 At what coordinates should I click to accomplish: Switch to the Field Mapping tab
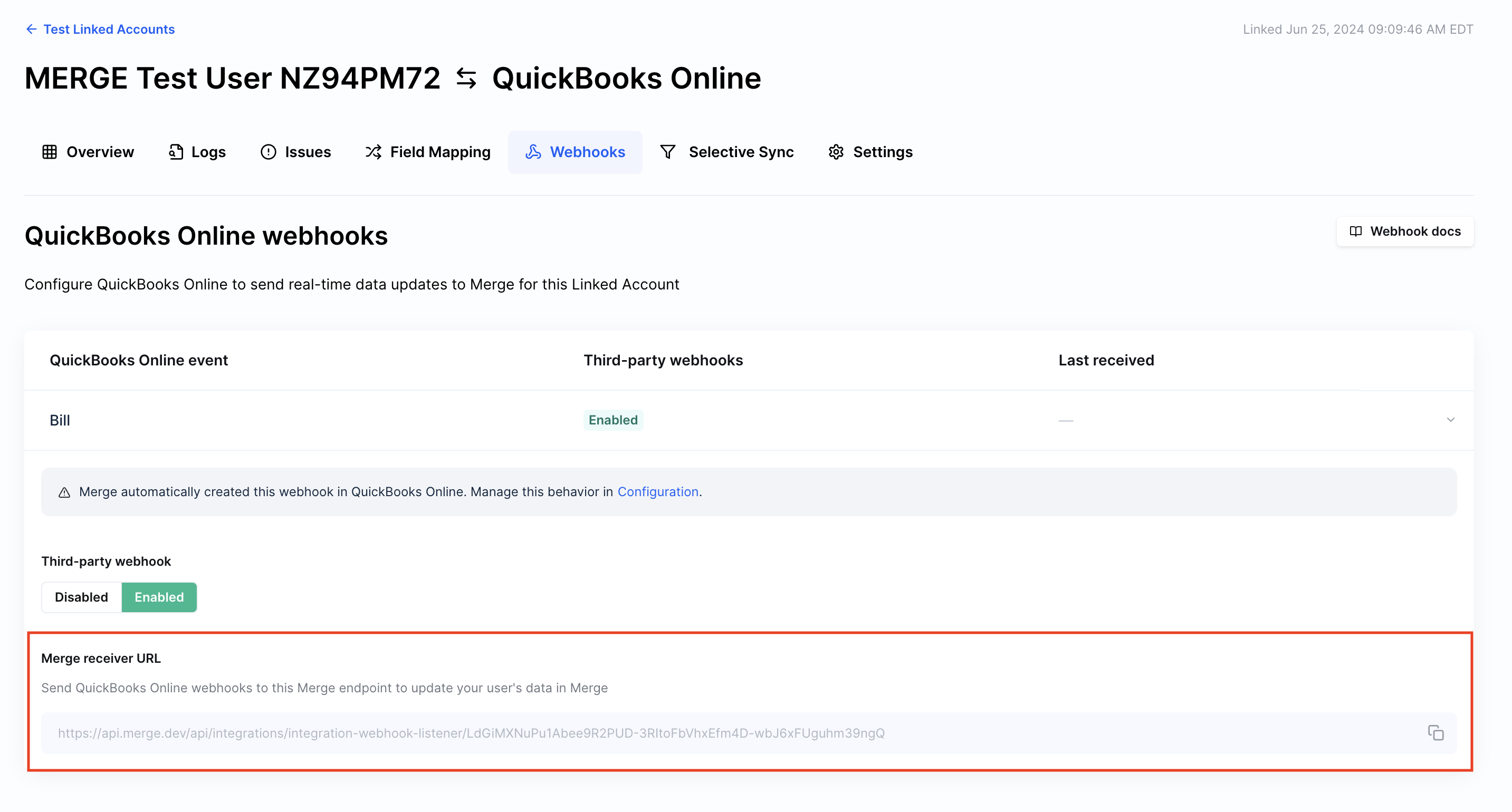pos(439,152)
